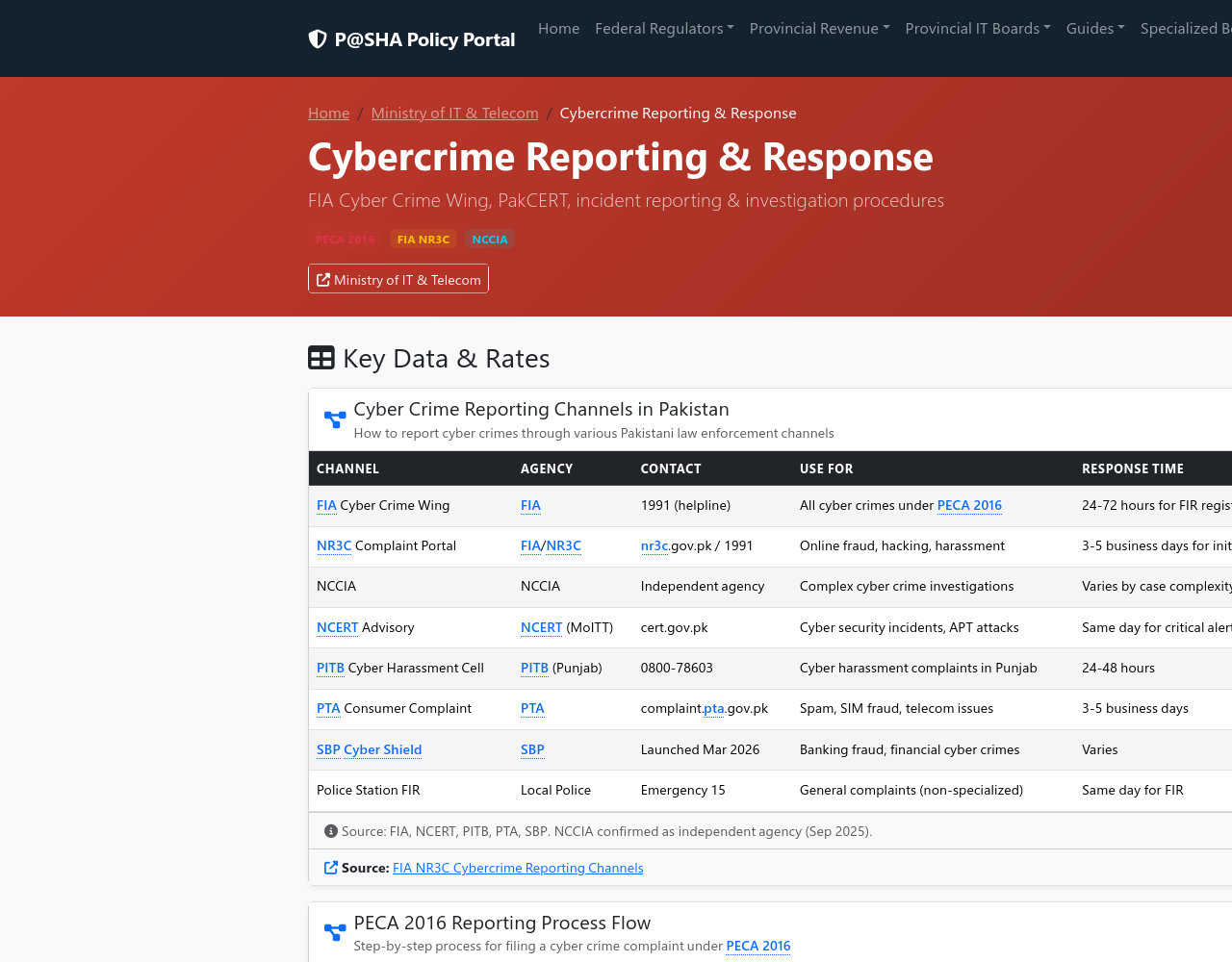Click PITB link in the (Punjab) agency cell
The height and width of the screenshot is (962, 1232).
(x=534, y=668)
